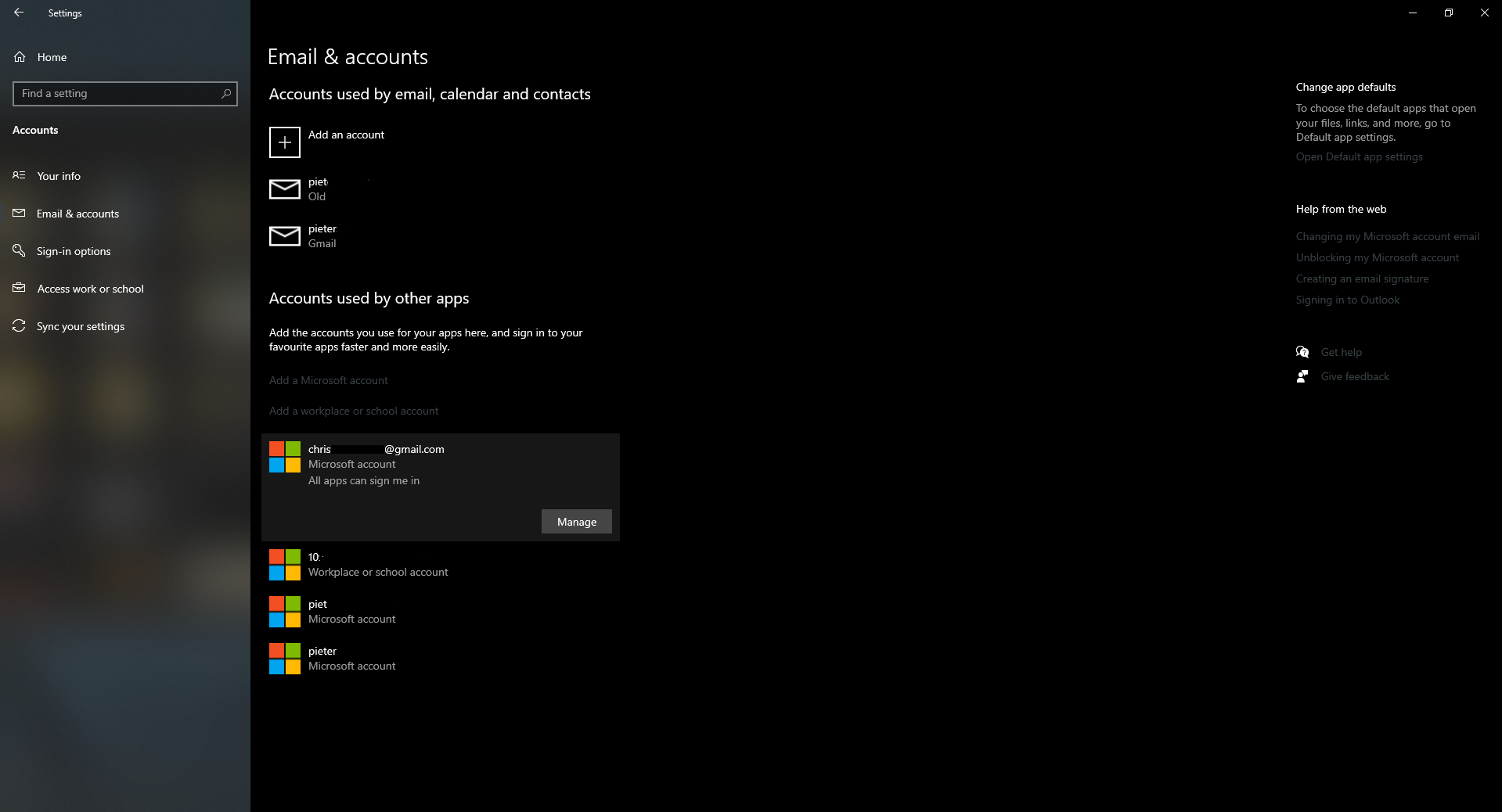Screen dimensions: 1502x812
Task: Open Home in Settings sidebar
Action: pos(125,57)
